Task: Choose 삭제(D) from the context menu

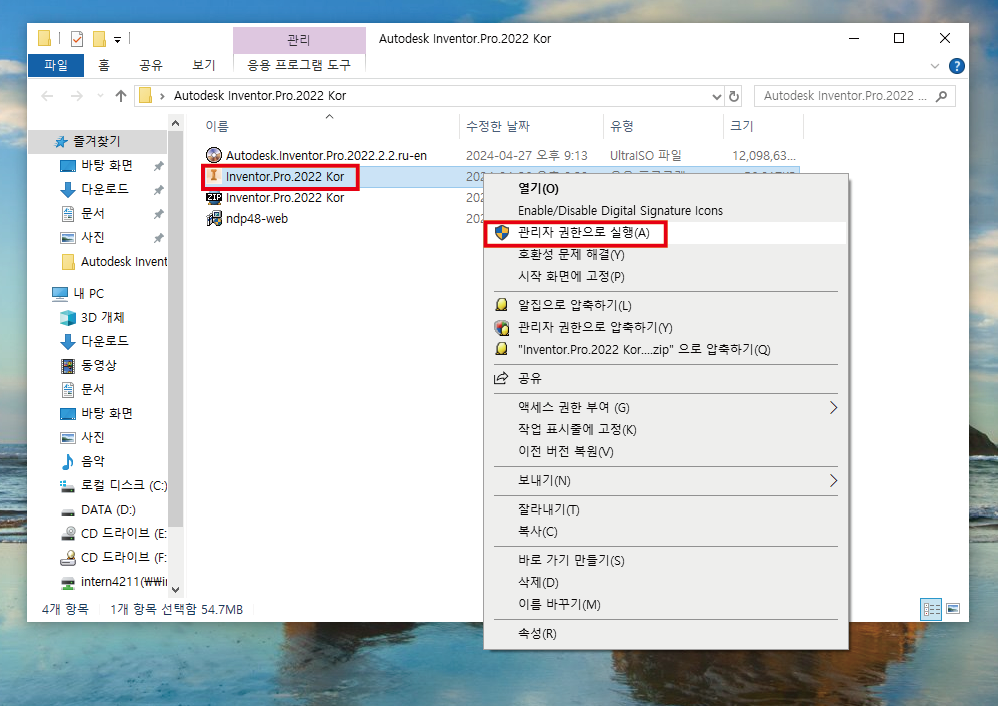Action: 666,582
